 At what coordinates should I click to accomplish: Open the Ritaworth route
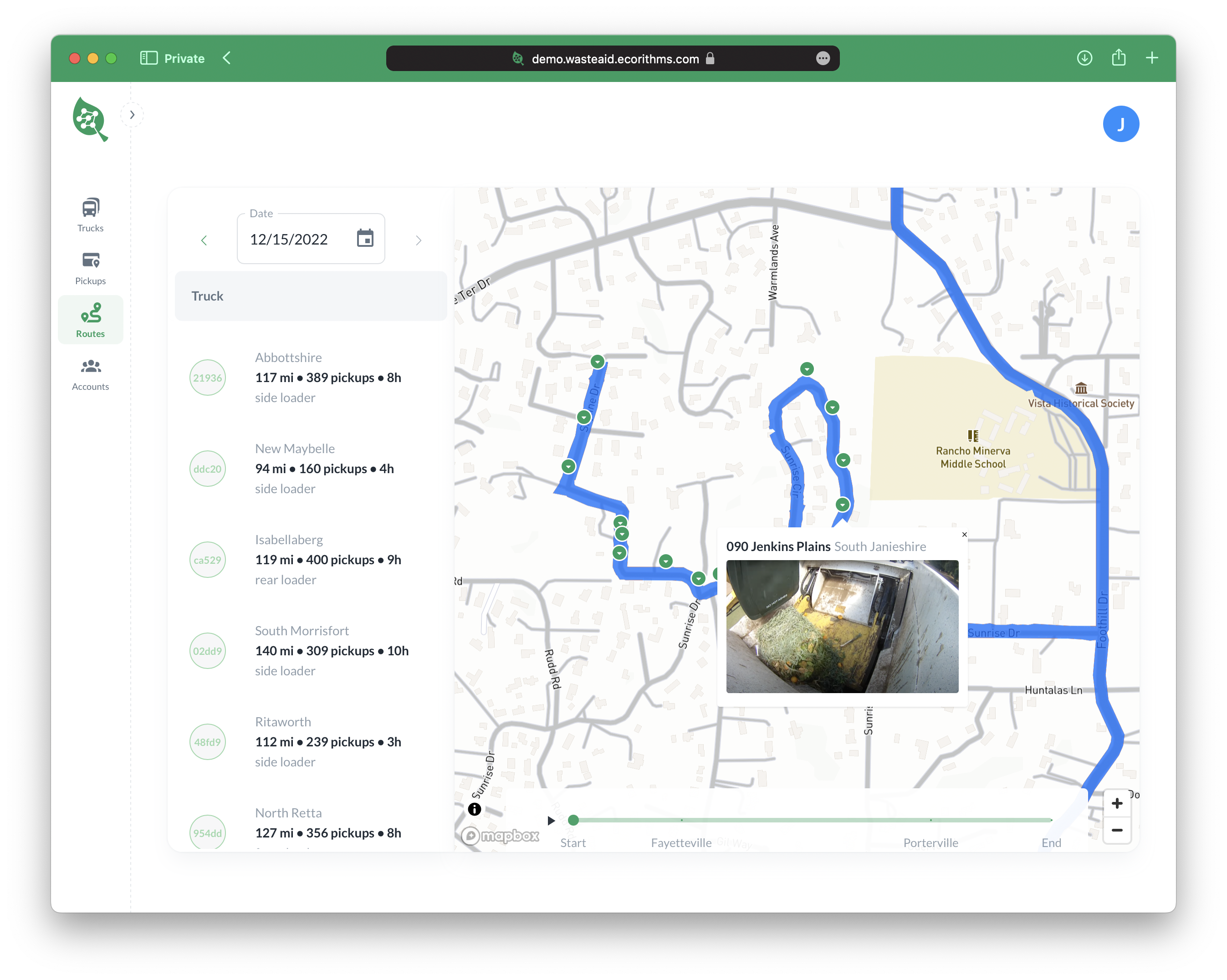(x=311, y=741)
